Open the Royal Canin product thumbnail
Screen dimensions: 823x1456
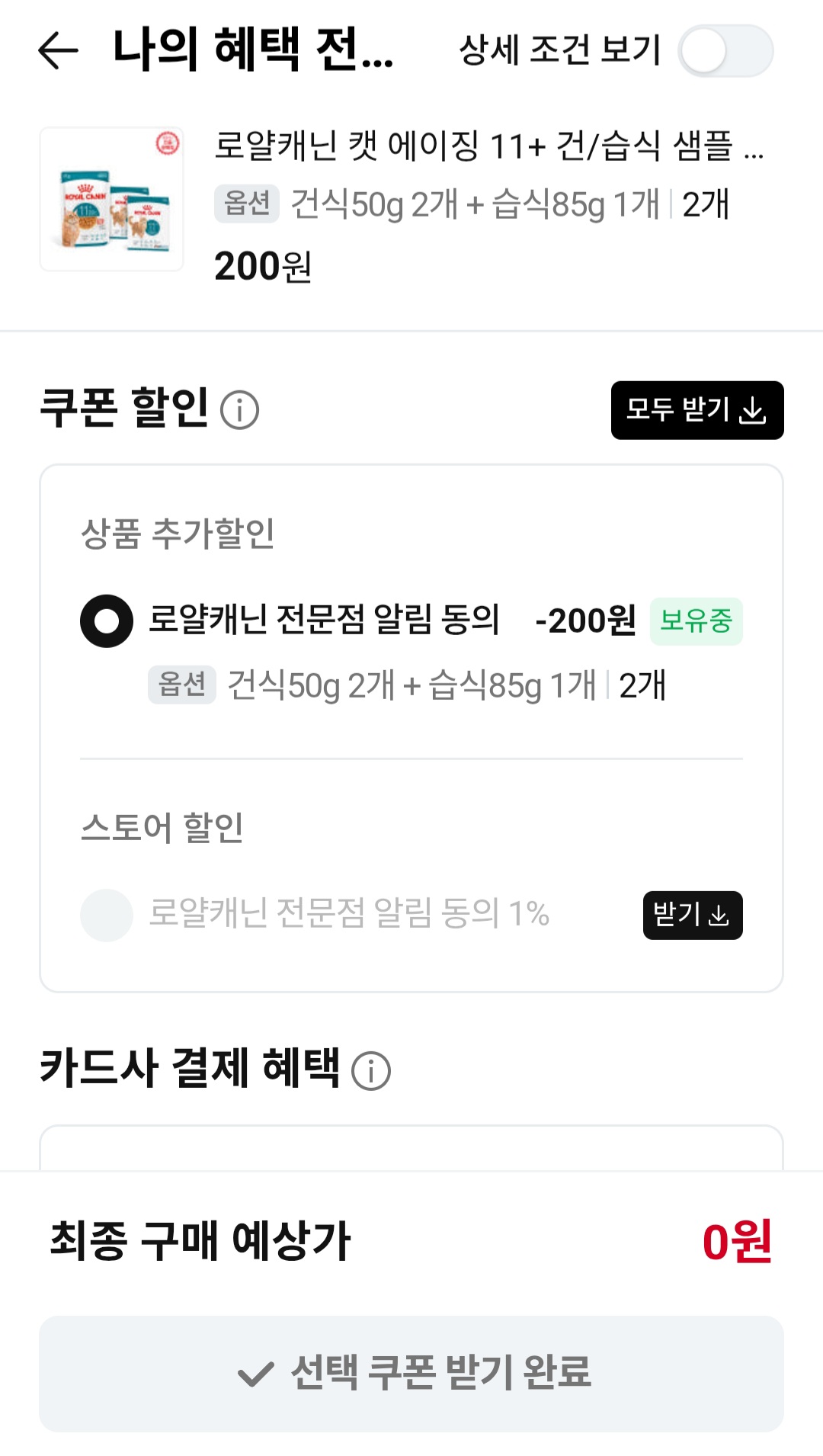[x=111, y=199]
